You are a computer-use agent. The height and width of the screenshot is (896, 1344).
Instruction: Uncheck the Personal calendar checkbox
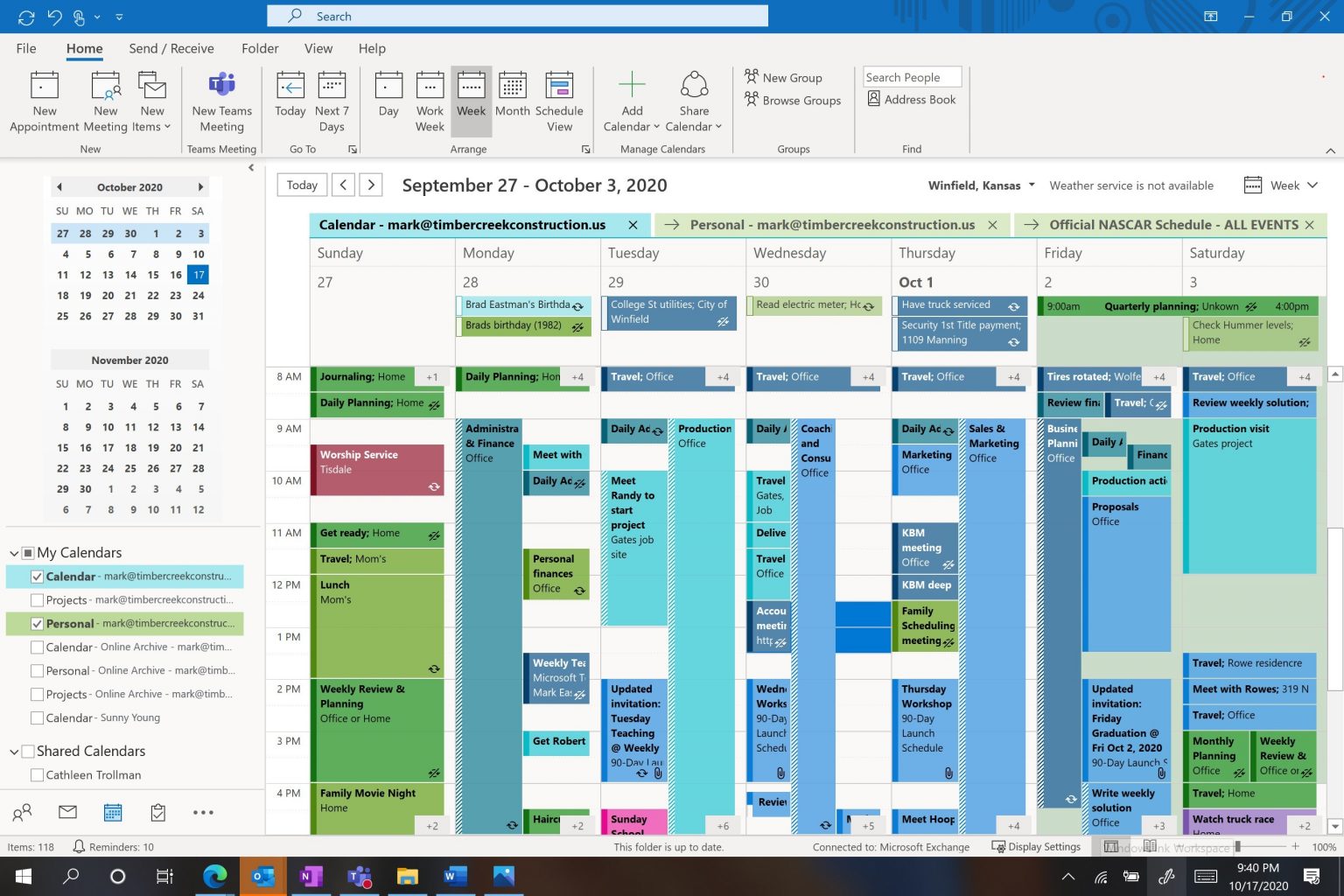pos(37,624)
